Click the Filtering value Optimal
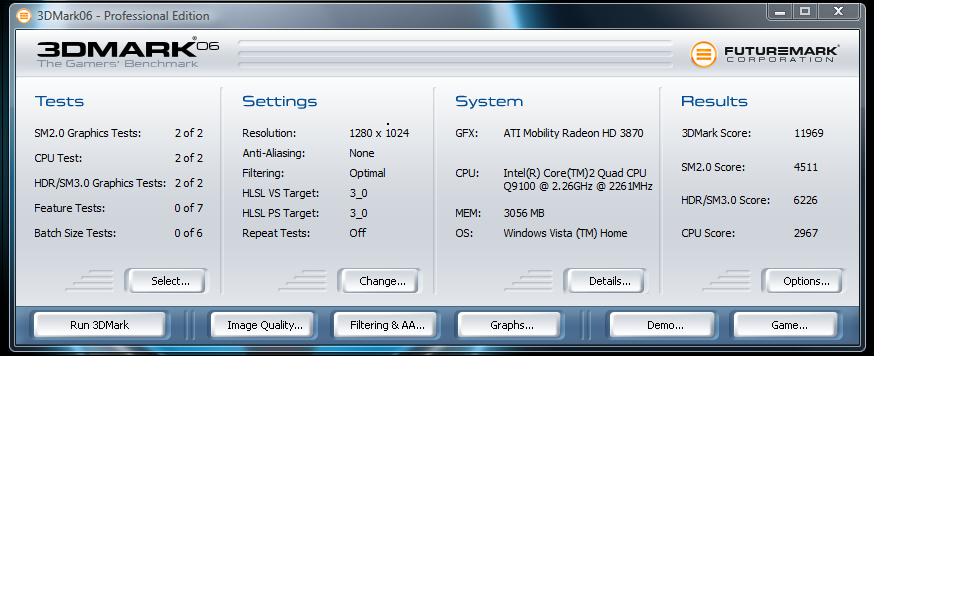 click(367, 173)
